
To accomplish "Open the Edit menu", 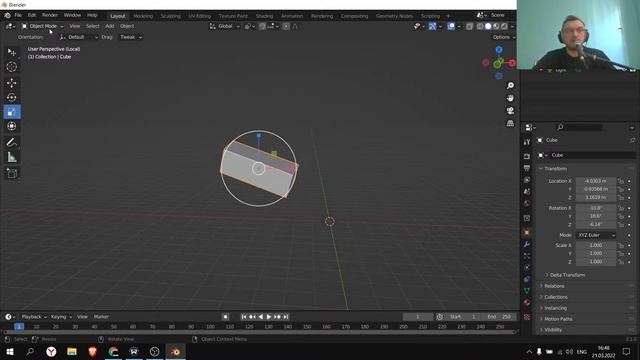I will 32,15.
